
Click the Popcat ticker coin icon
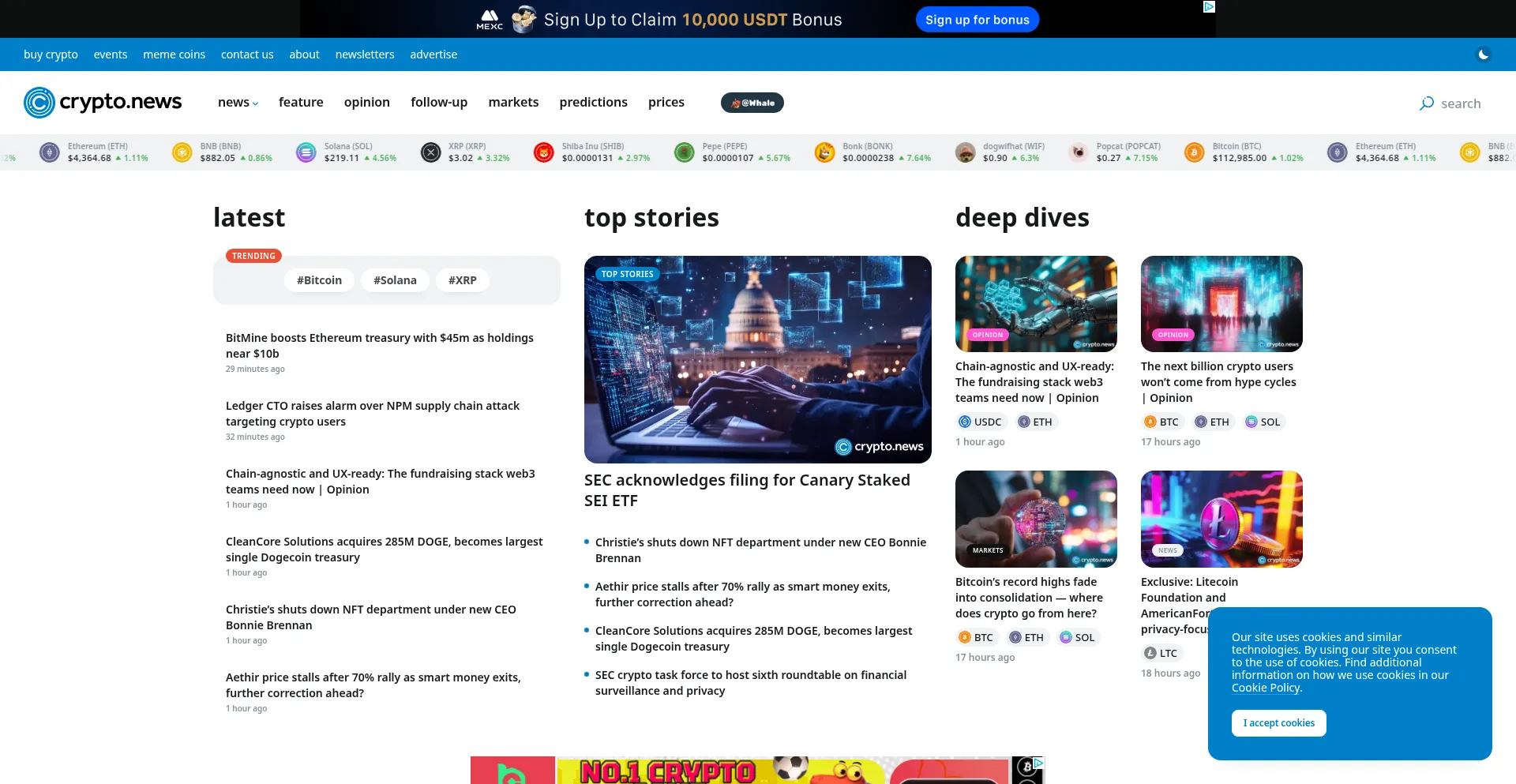(x=1079, y=152)
